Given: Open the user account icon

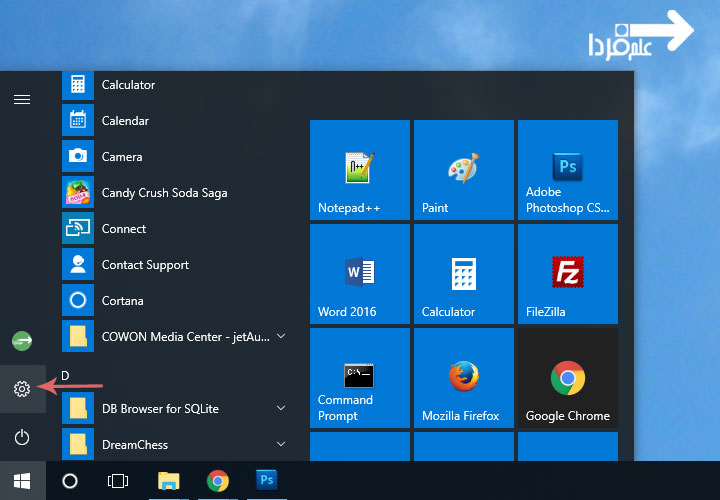Looking at the screenshot, I should (x=22, y=341).
